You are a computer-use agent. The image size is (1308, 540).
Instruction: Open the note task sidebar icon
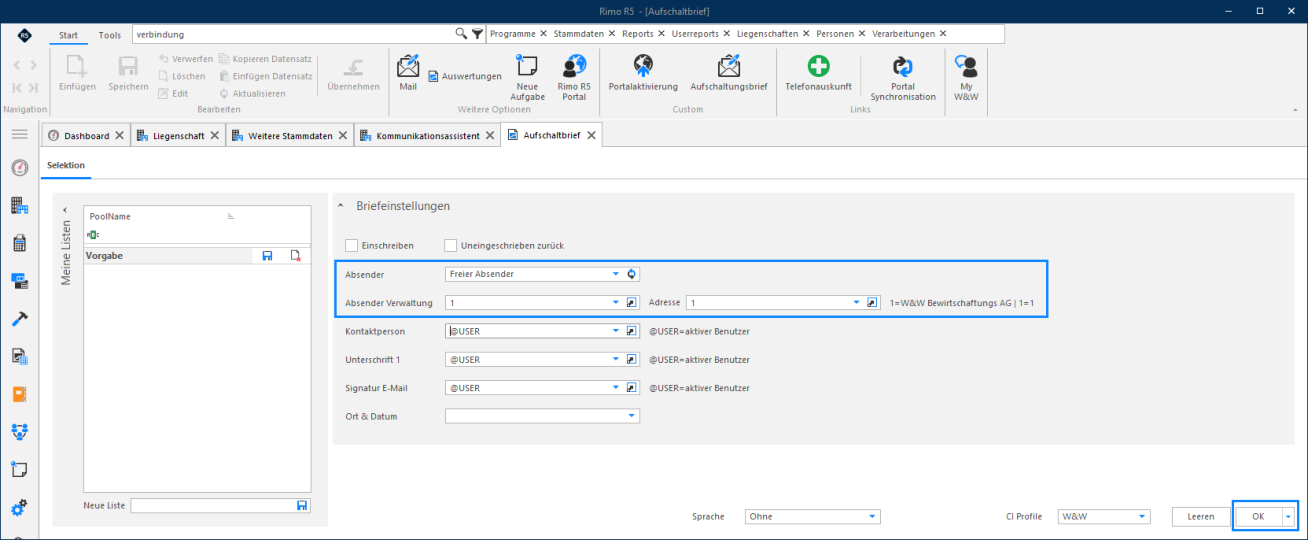coord(19,469)
